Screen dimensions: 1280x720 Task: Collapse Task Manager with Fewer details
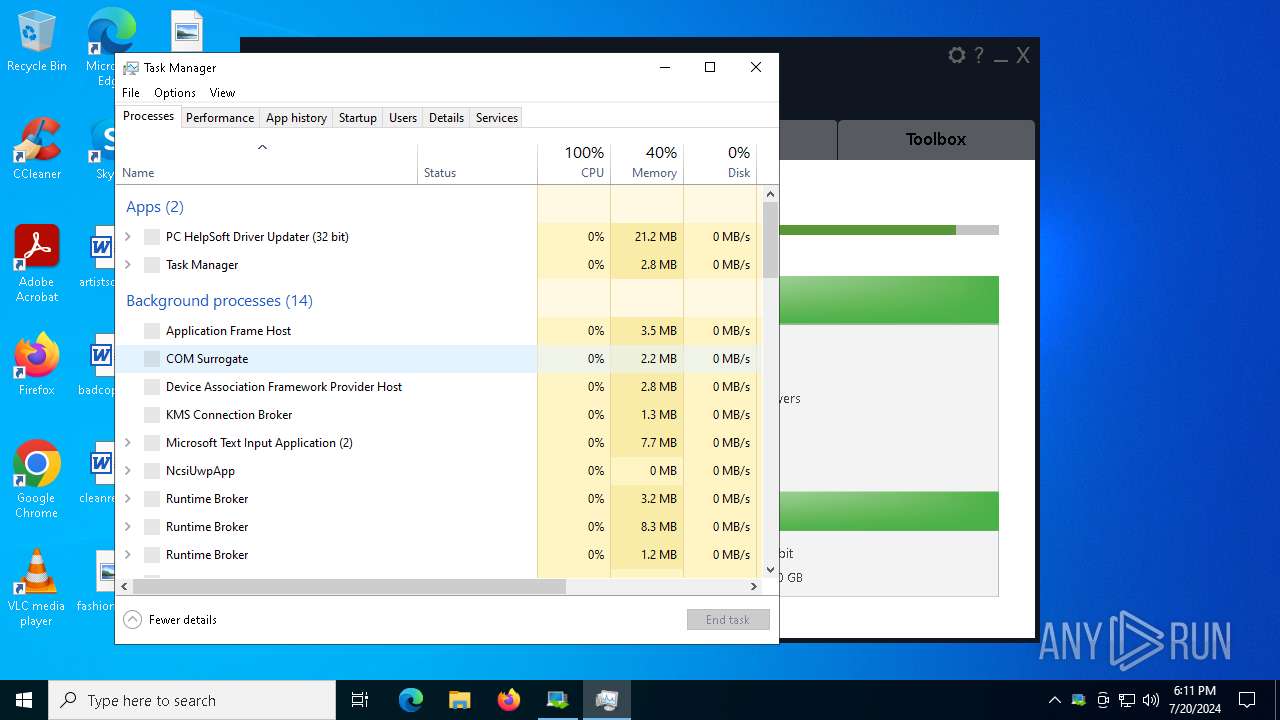170,620
